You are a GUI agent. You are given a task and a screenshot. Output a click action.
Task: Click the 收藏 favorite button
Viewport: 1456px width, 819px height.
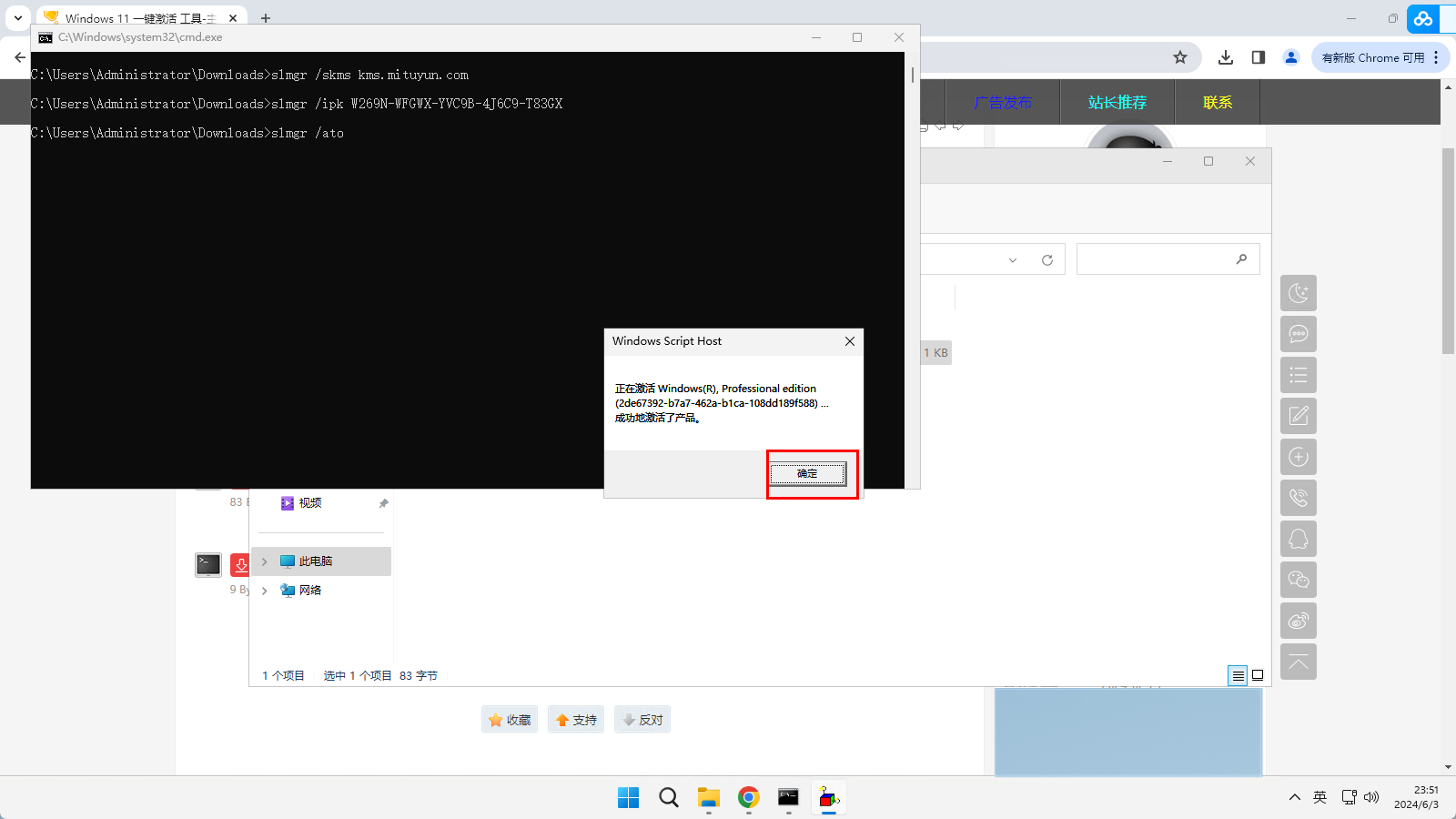pyautogui.click(x=510, y=720)
